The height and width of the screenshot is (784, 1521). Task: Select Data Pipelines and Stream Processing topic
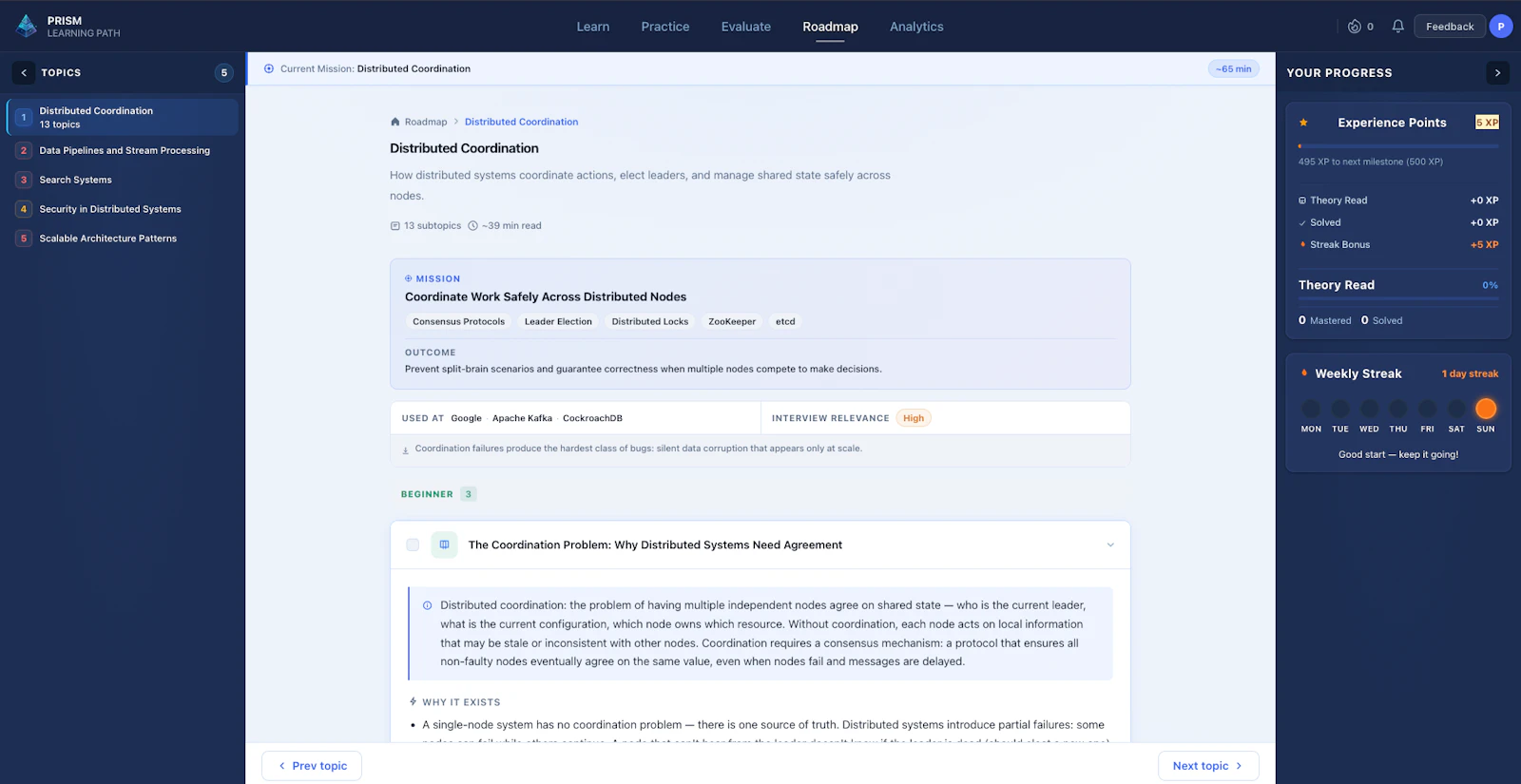(123, 150)
